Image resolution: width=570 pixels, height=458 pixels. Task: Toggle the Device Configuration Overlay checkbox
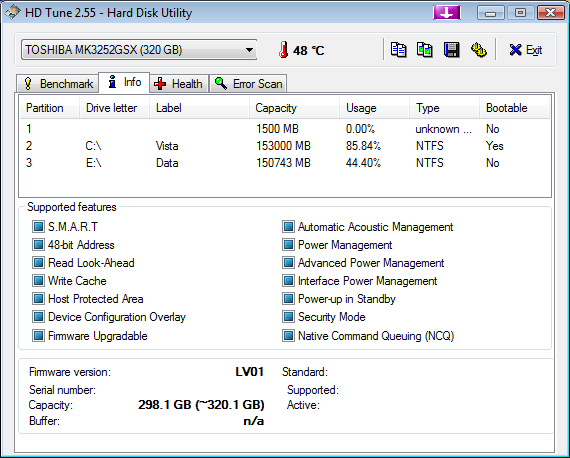pyautogui.click(x=38, y=317)
